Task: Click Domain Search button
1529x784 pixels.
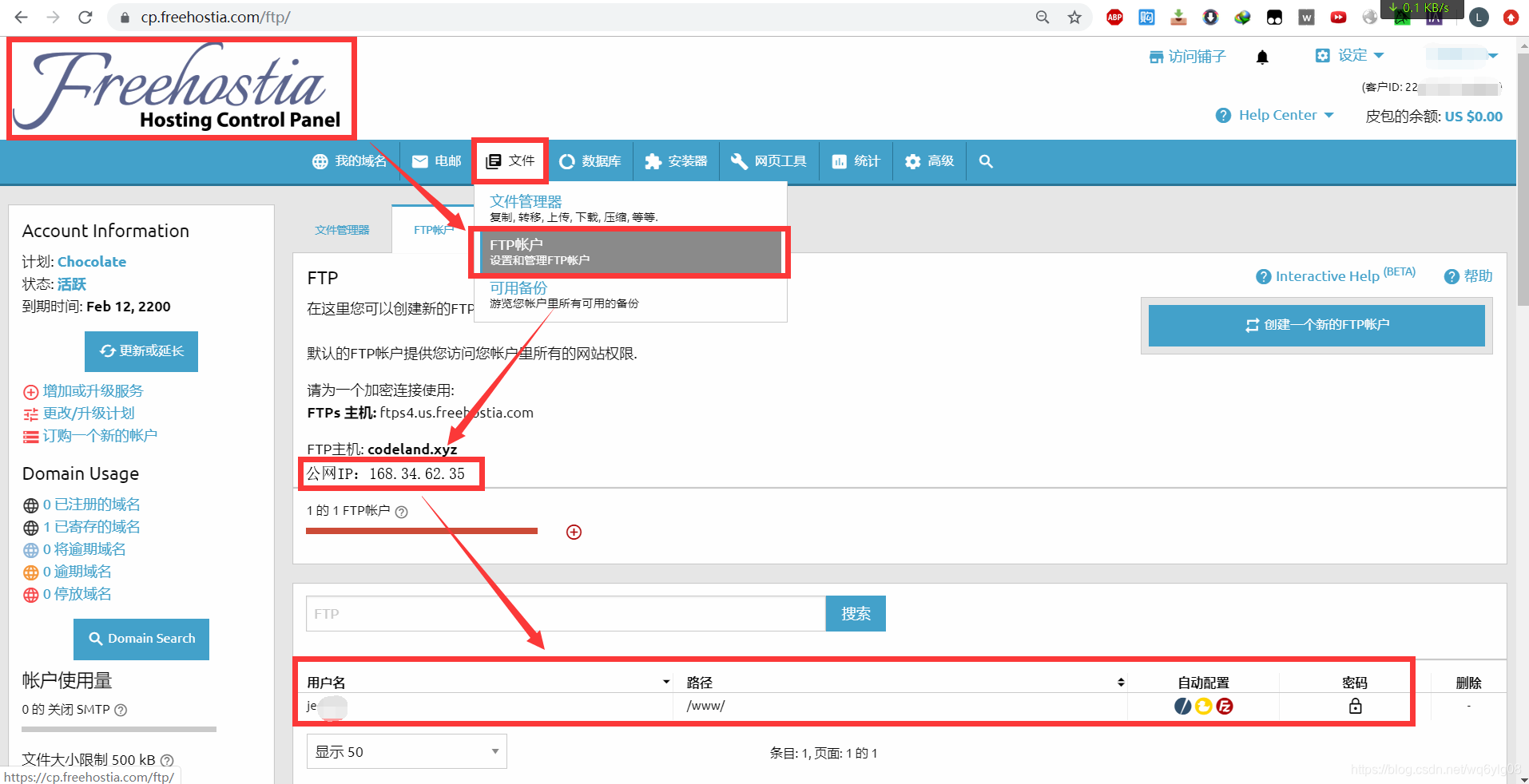Action: 141,639
